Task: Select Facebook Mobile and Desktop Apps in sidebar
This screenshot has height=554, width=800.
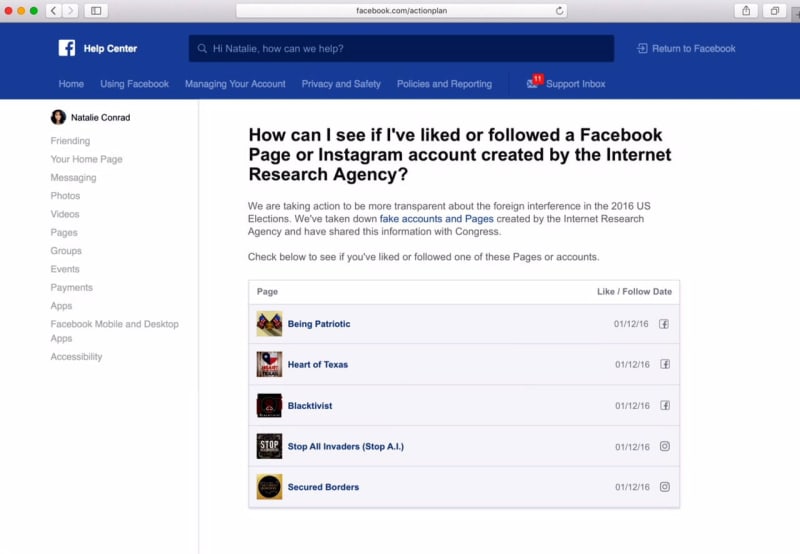Action: pyautogui.click(x=114, y=331)
